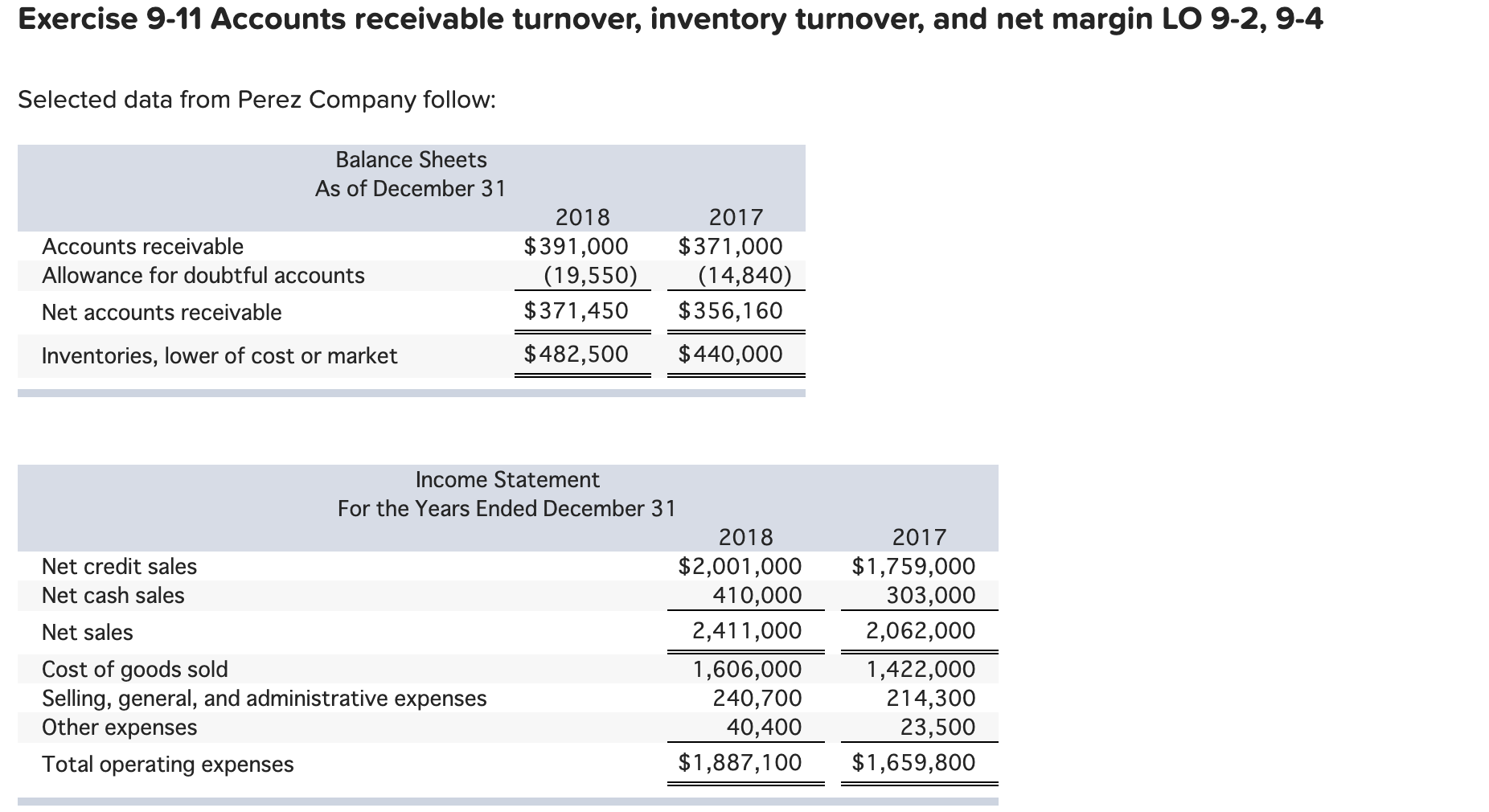
Task: Select the 'Net cash sales' row label
Action: coord(113,595)
